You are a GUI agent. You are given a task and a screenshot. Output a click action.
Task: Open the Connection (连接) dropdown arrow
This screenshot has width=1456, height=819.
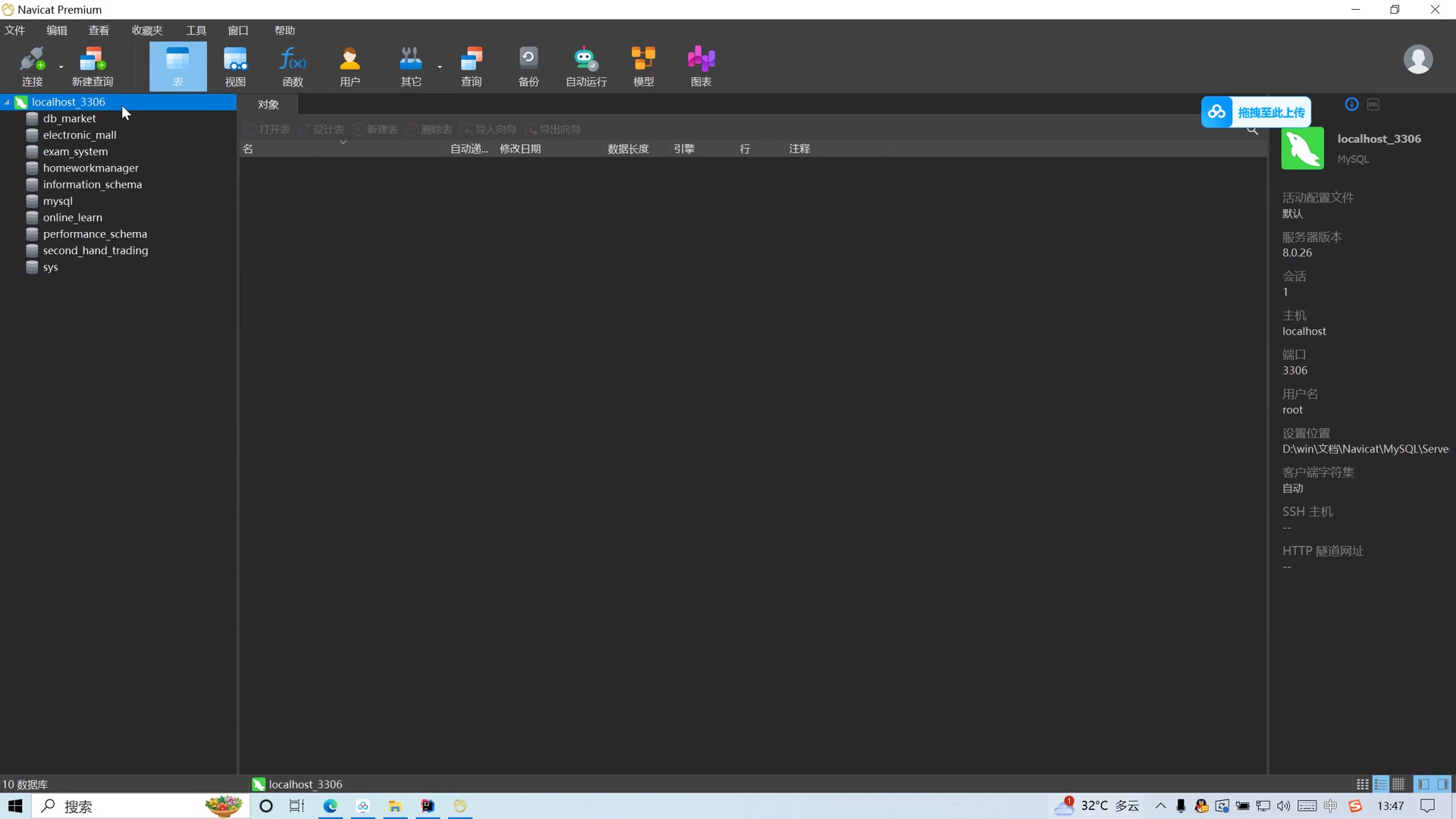pyautogui.click(x=61, y=67)
